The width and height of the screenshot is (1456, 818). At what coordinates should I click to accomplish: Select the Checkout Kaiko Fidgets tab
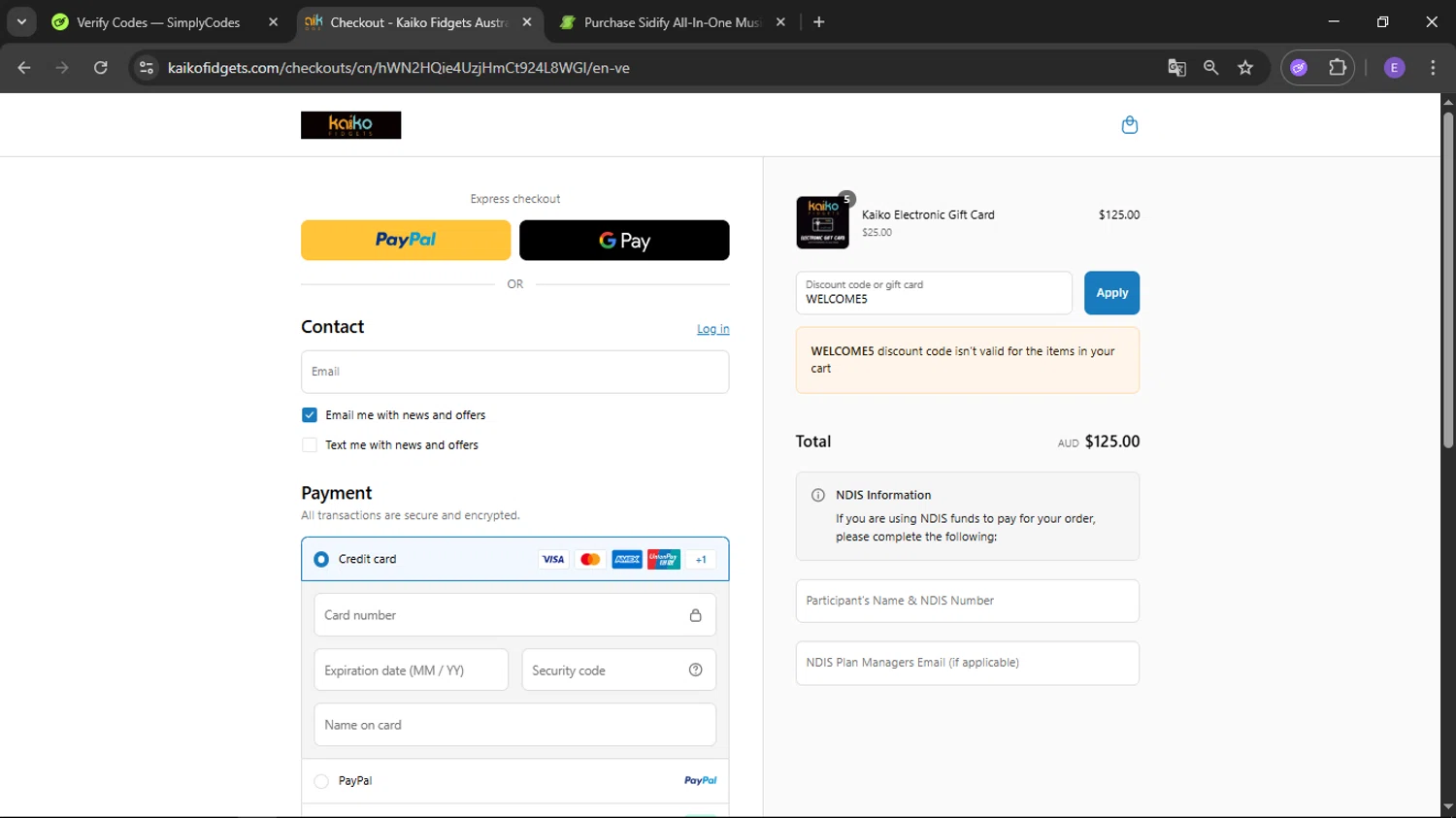click(x=417, y=22)
